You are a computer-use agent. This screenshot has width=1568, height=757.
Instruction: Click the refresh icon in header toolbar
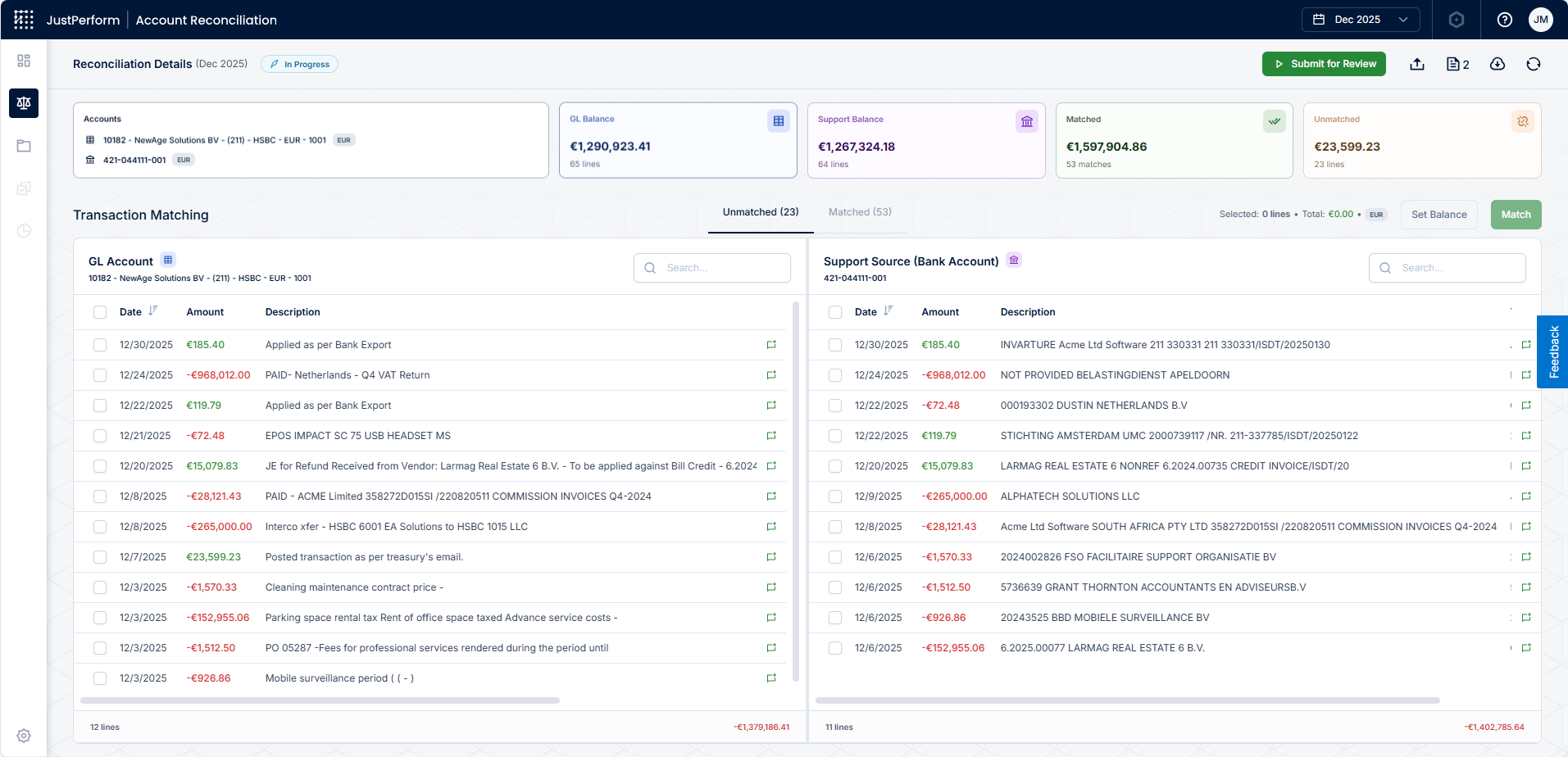point(1534,64)
